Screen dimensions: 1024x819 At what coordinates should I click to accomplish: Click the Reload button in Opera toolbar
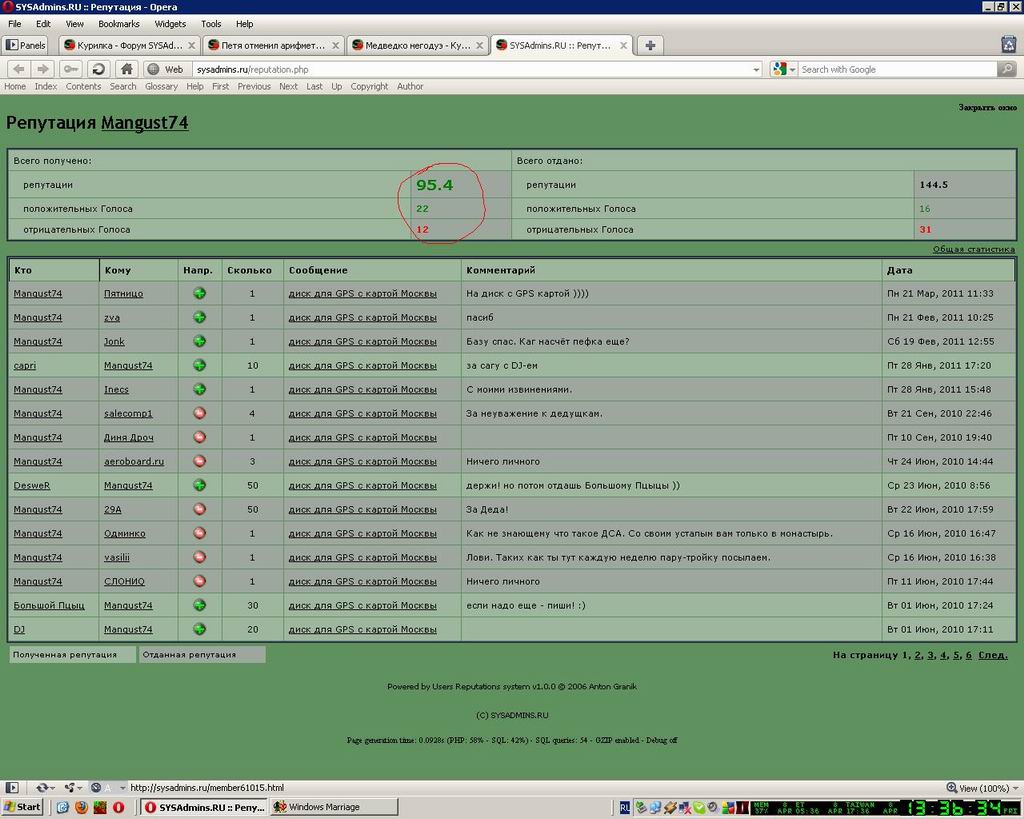pyautogui.click(x=99, y=69)
